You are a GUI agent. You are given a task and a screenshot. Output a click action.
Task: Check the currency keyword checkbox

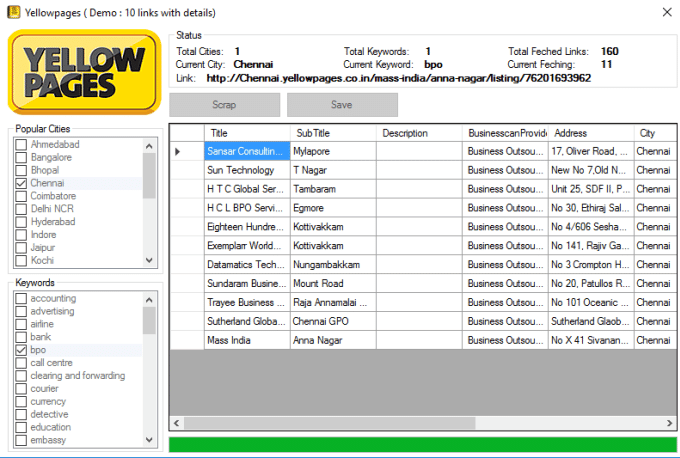pyautogui.click(x=21, y=402)
